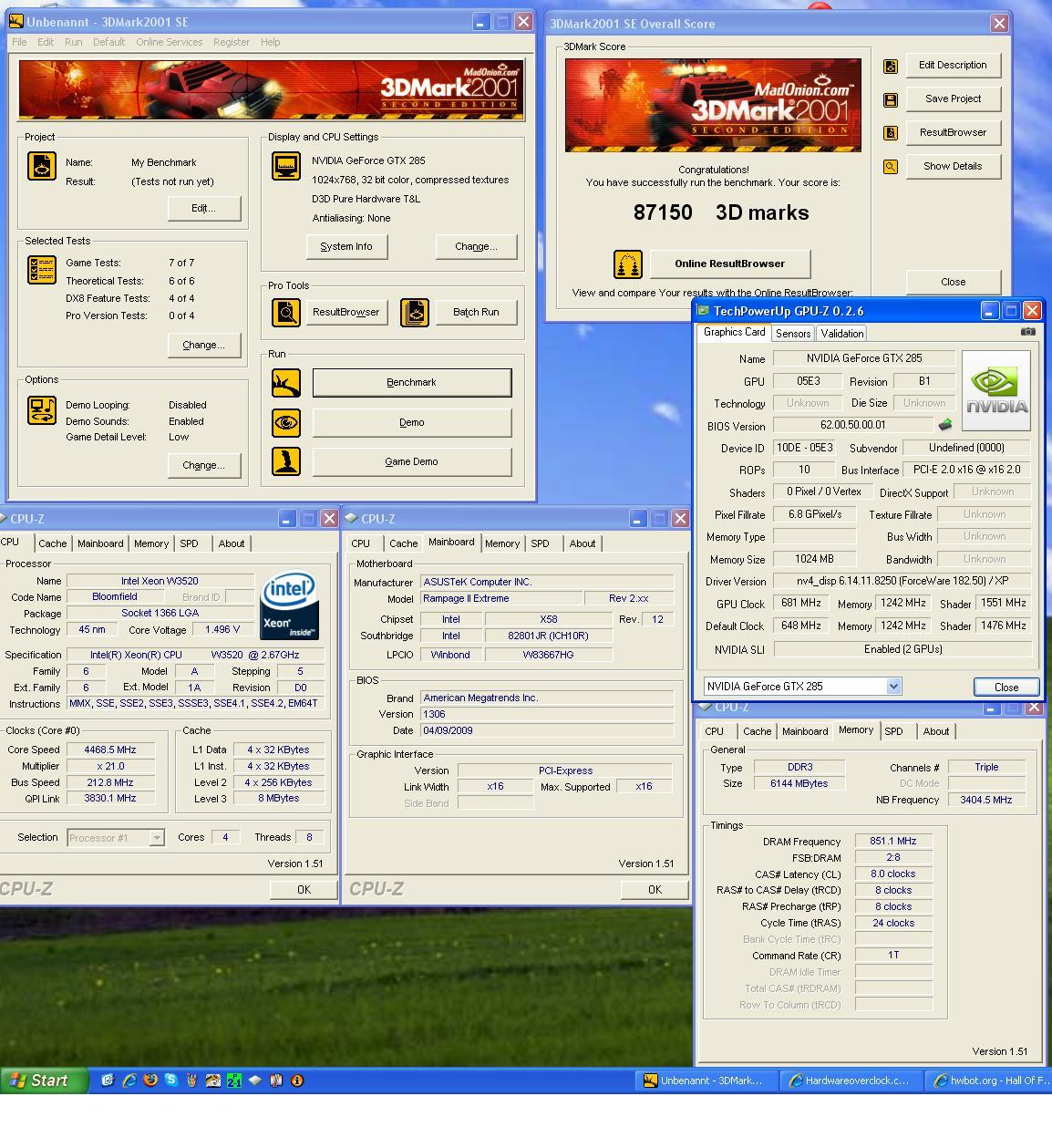The width and height of the screenshot is (1052, 1148).
Task: Click the icon left of Online ResultBrowser
Action: coord(628,264)
